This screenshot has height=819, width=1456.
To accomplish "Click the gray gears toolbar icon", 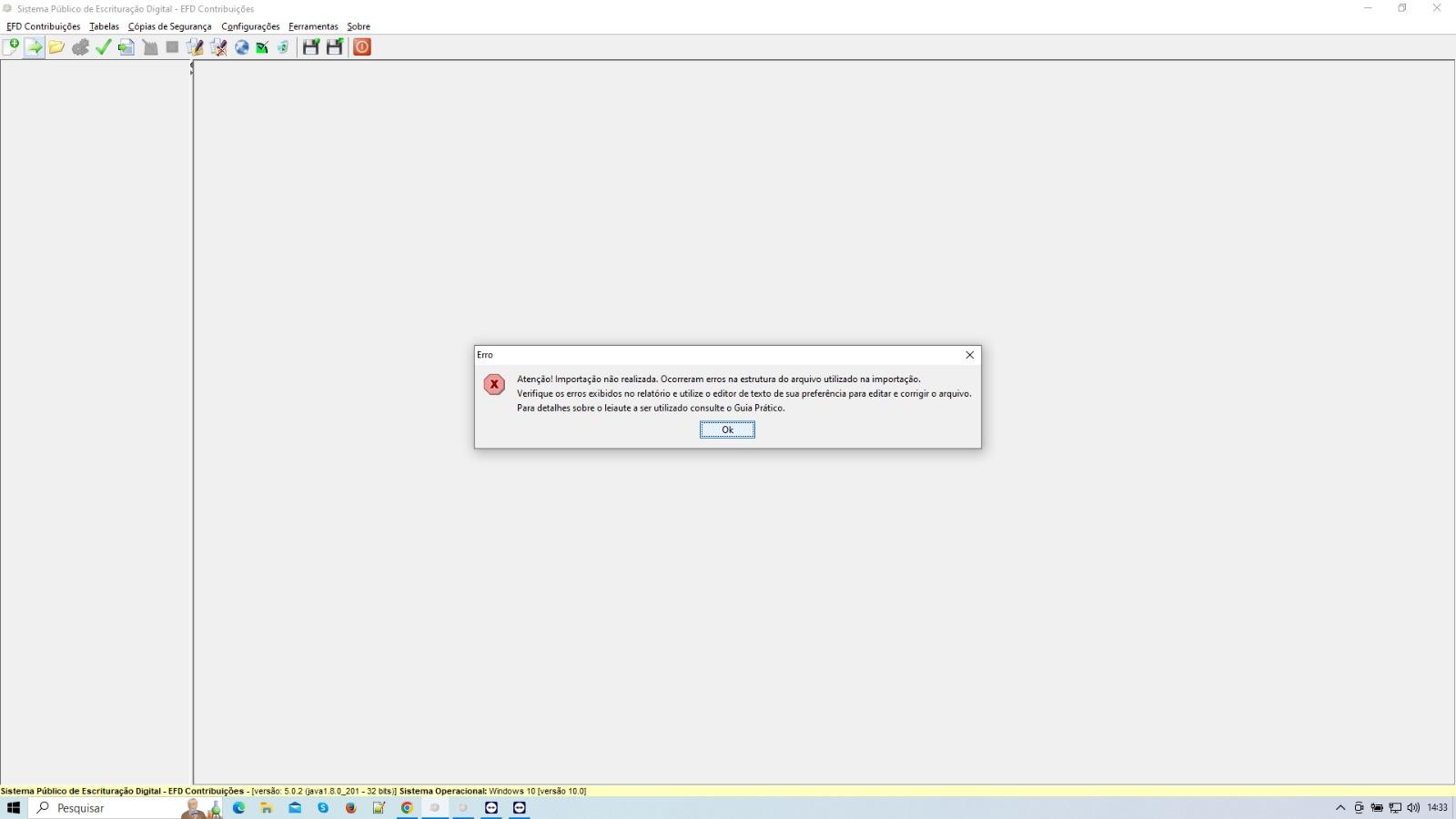I will (x=80, y=47).
